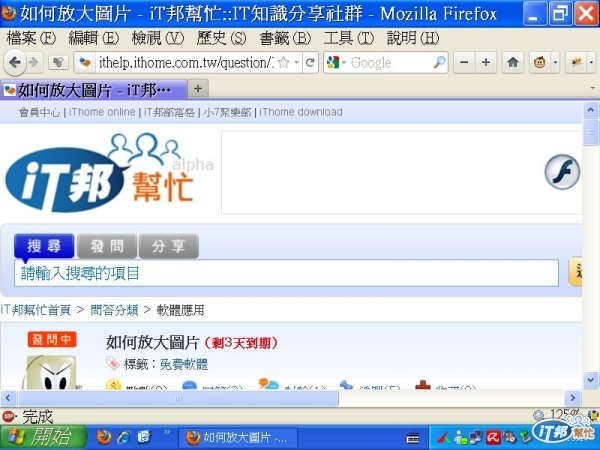Select the 發問 tab on the site
600x450 pixels.
point(107,246)
